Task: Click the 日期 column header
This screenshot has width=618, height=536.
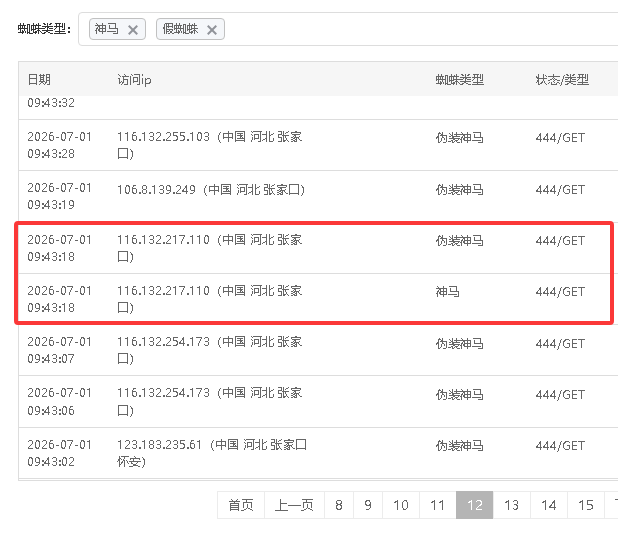Action: pos(39,80)
